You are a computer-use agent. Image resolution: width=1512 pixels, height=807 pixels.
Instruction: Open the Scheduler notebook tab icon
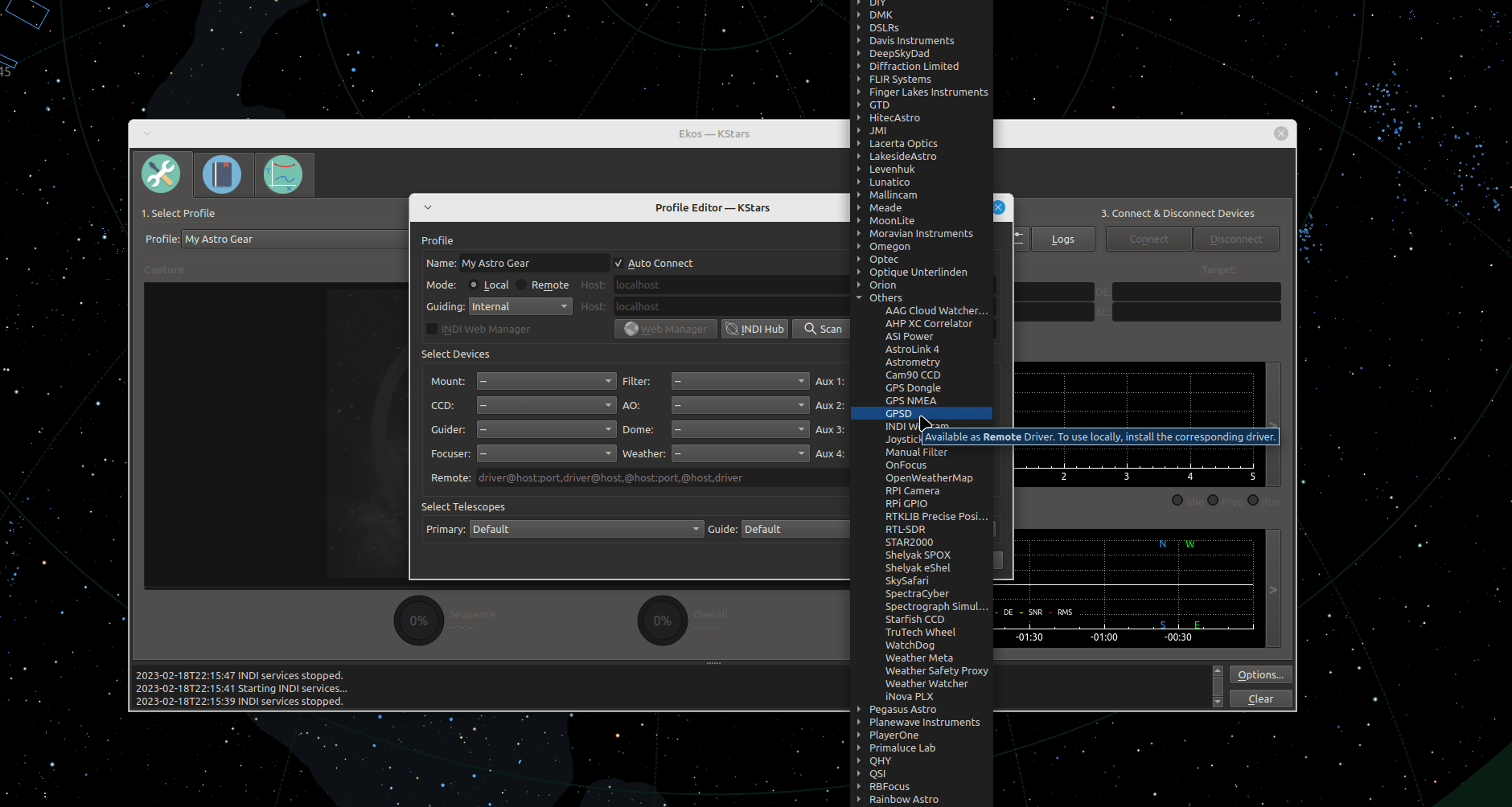click(222, 174)
